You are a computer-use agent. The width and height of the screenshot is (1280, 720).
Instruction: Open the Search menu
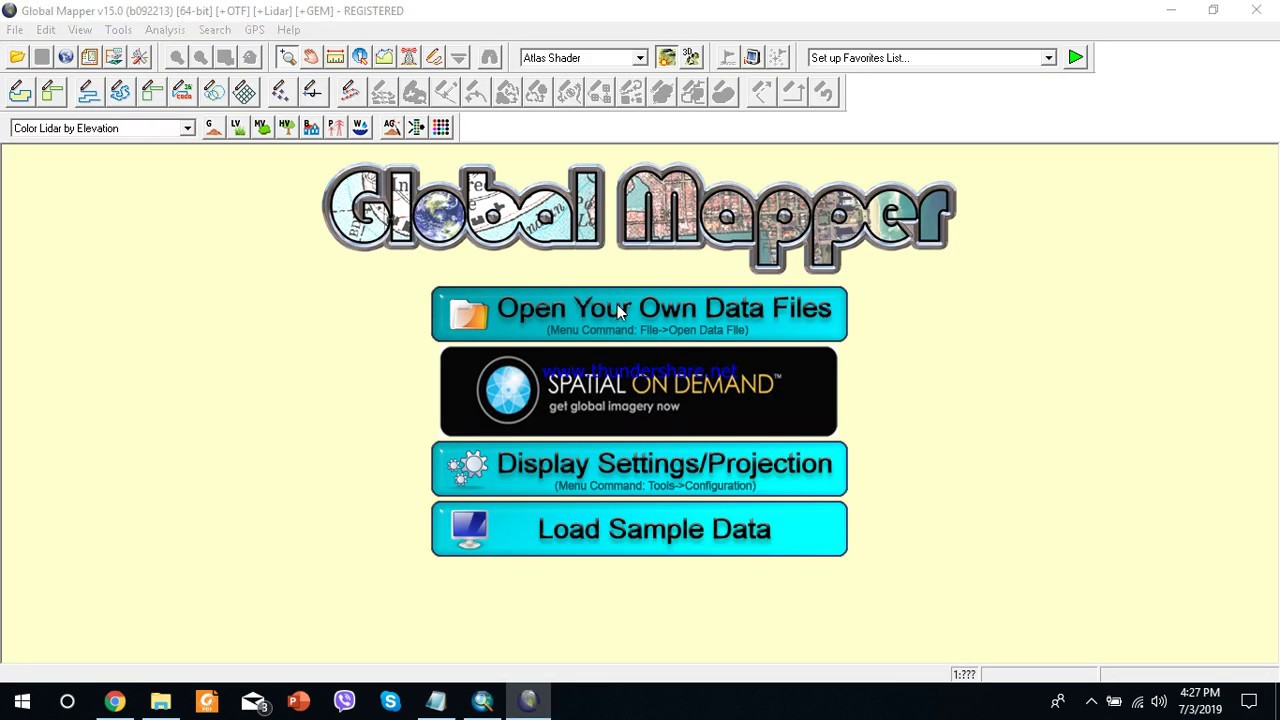click(214, 30)
